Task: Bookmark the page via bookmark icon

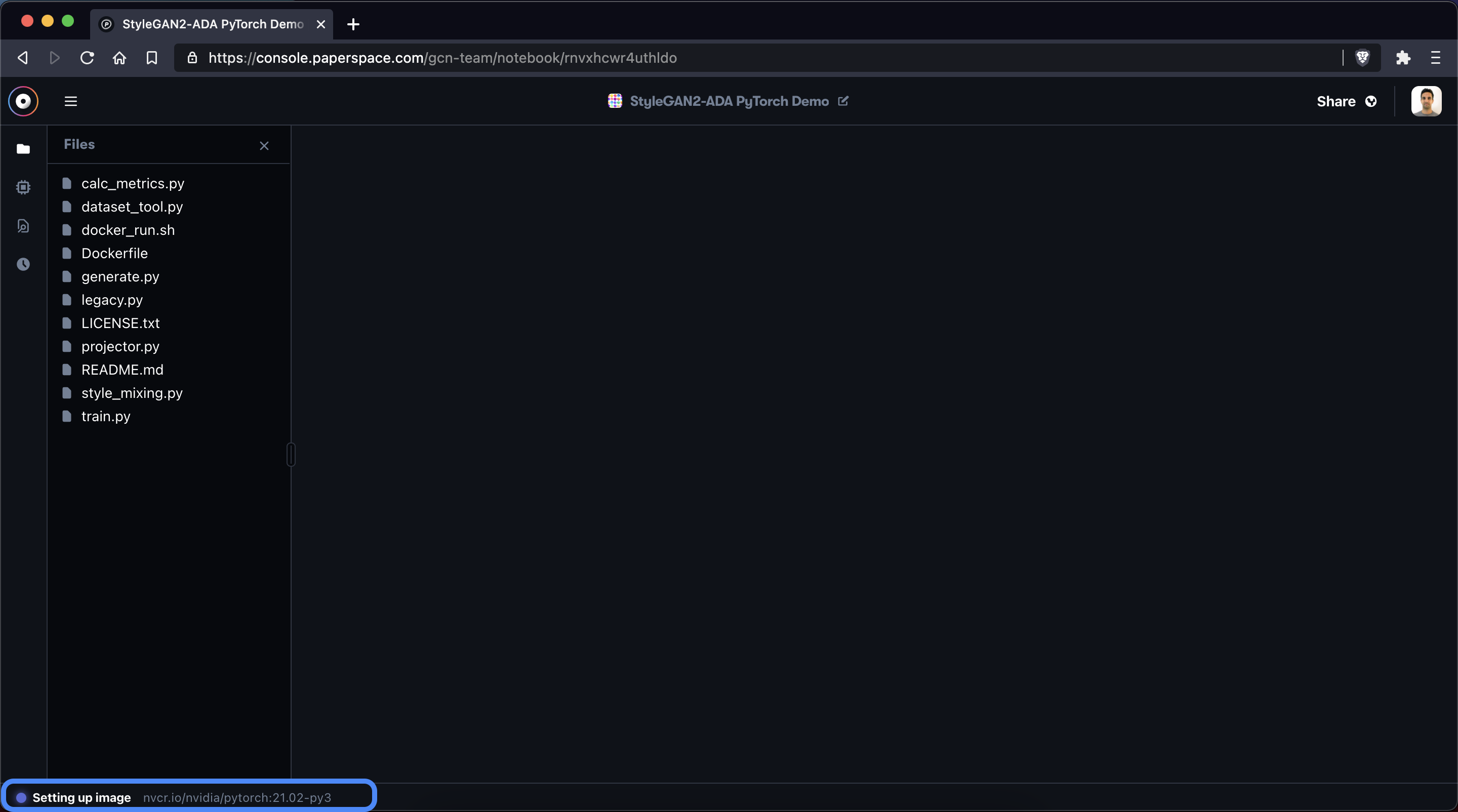Action: click(151, 58)
